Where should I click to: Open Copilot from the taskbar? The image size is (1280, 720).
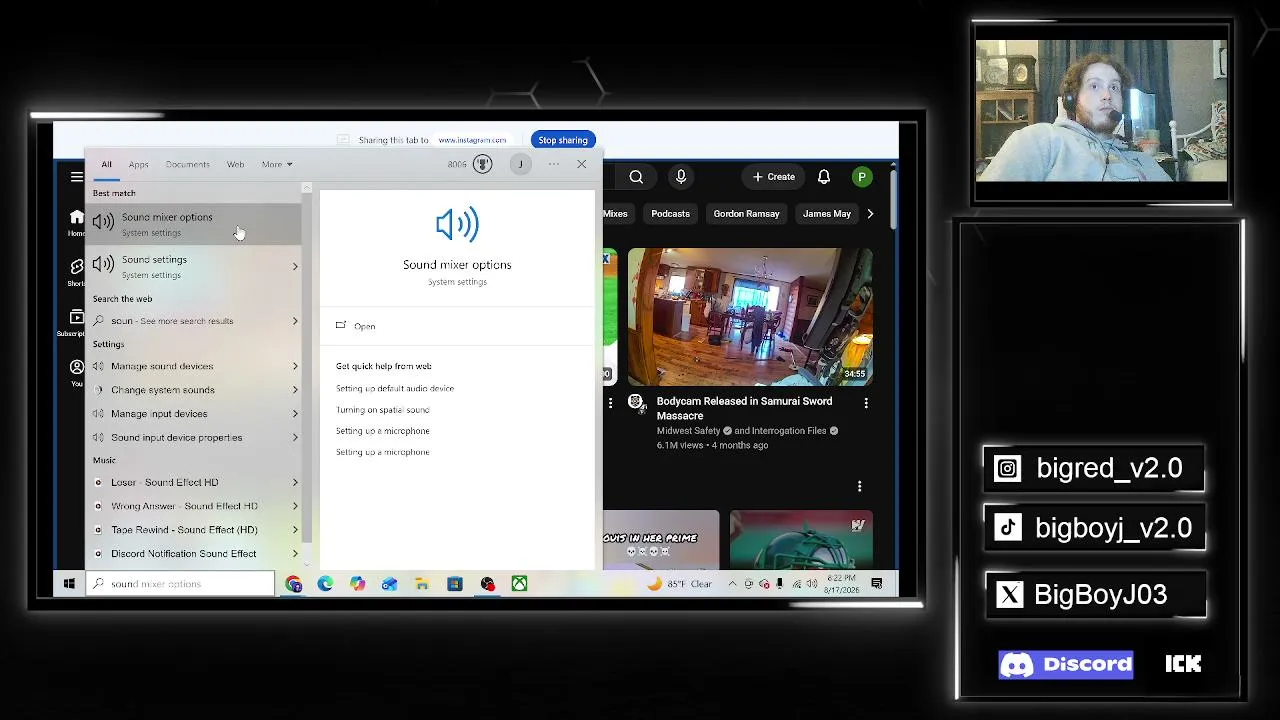357,584
